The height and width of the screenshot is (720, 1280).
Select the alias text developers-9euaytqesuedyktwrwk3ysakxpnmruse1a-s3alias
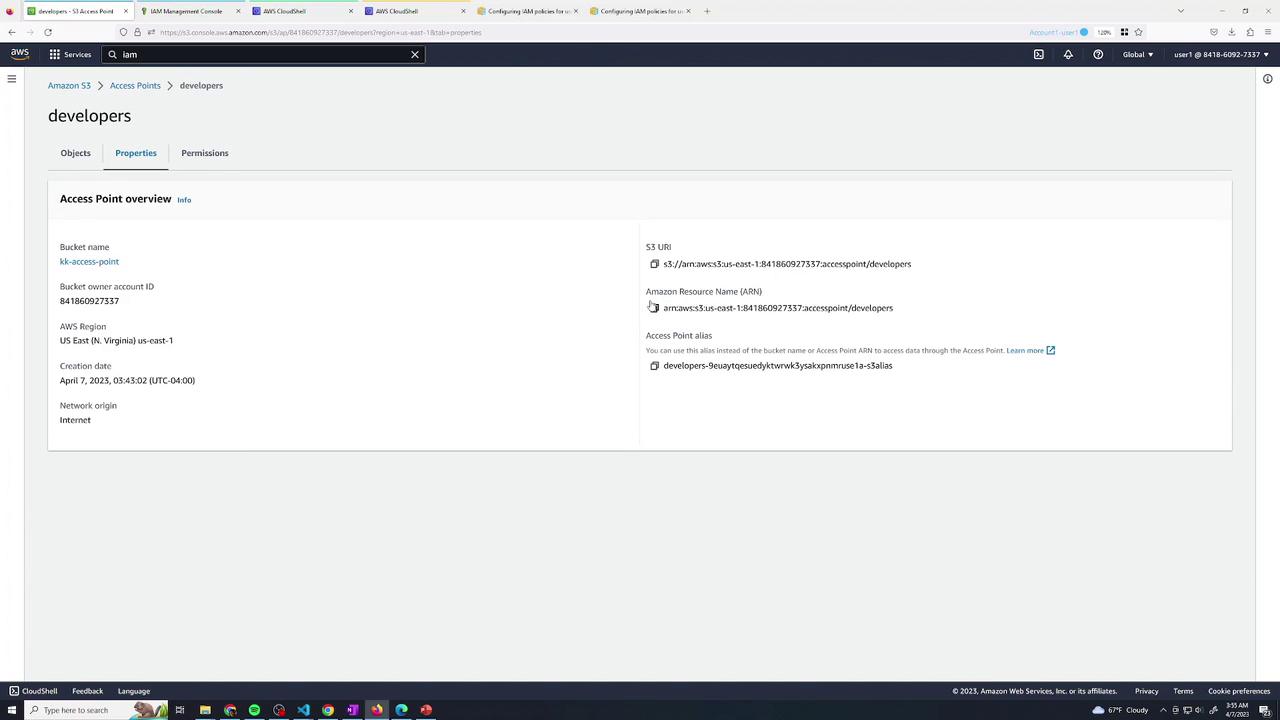(x=778, y=366)
